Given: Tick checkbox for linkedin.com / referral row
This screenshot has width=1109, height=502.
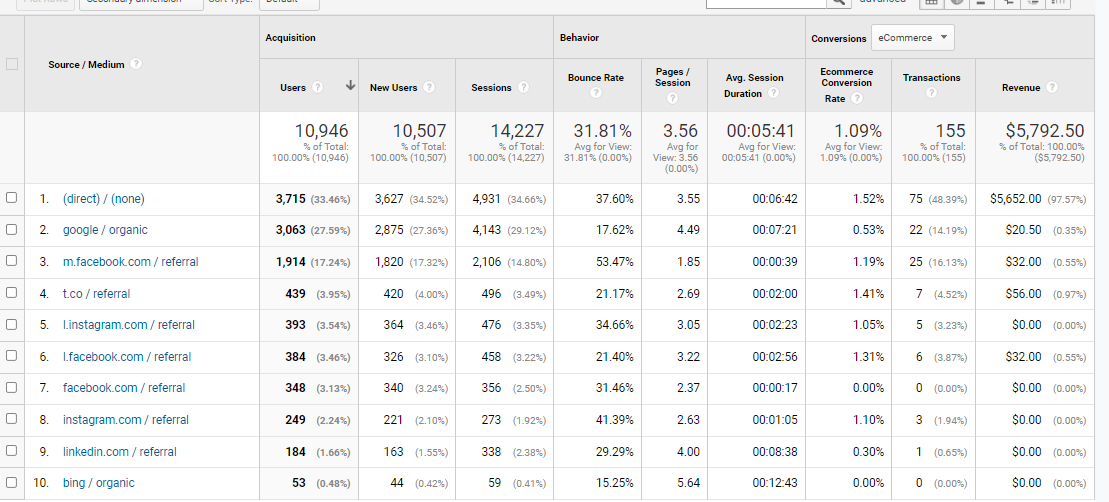Looking at the screenshot, I should (x=11, y=450).
